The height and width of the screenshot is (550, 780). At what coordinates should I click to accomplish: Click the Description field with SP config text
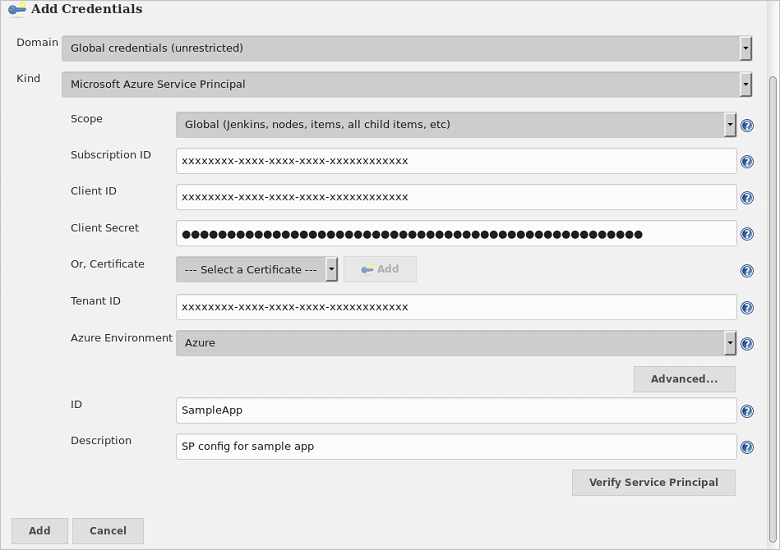click(x=456, y=447)
